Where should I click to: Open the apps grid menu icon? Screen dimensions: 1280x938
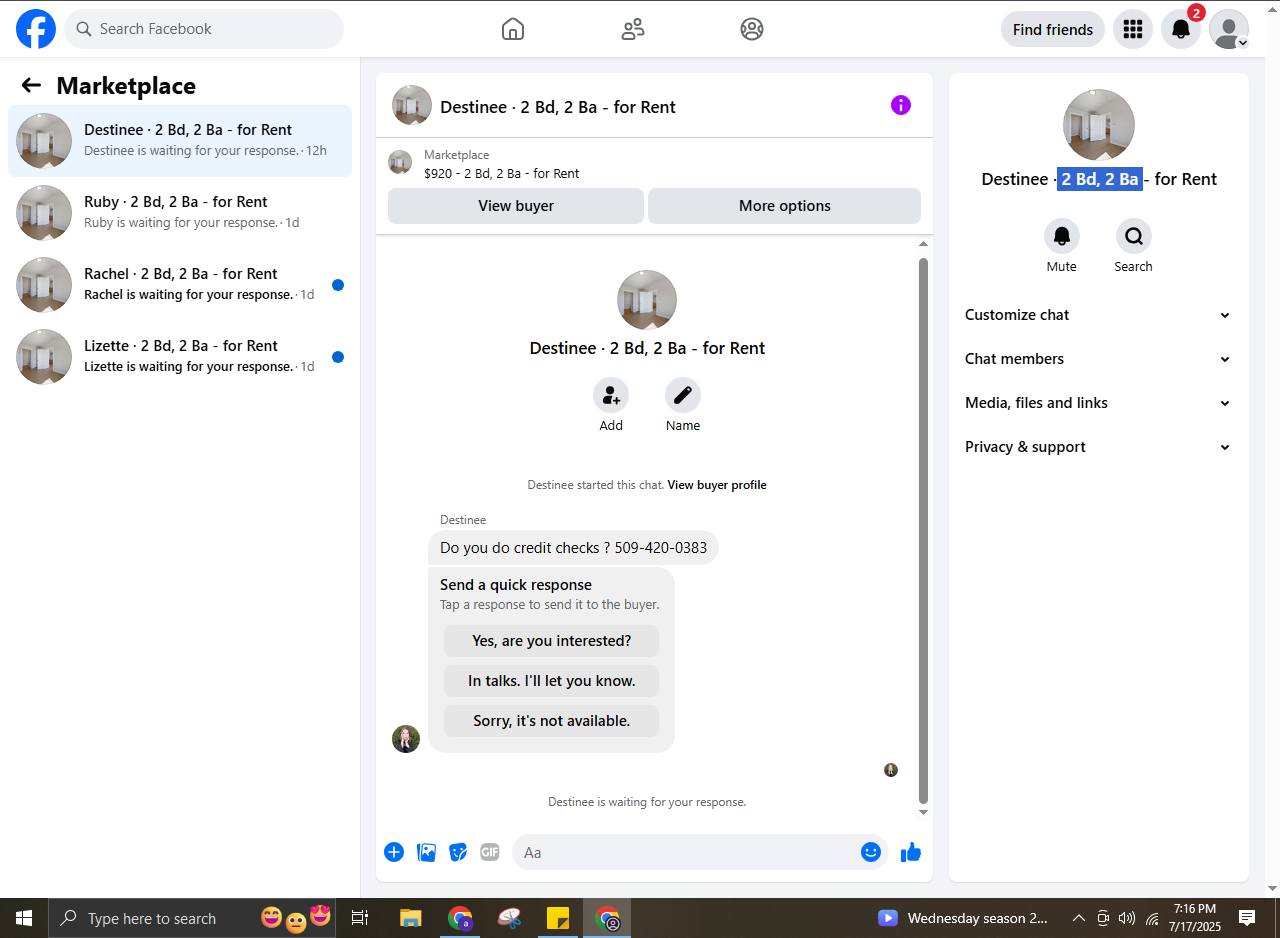(x=1133, y=29)
